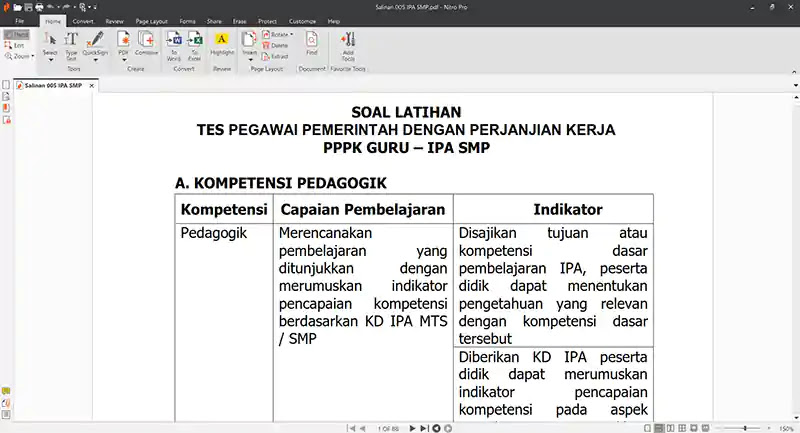Open the Page Layout ribbon tab
The width and height of the screenshot is (800, 433).
(152, 21)
